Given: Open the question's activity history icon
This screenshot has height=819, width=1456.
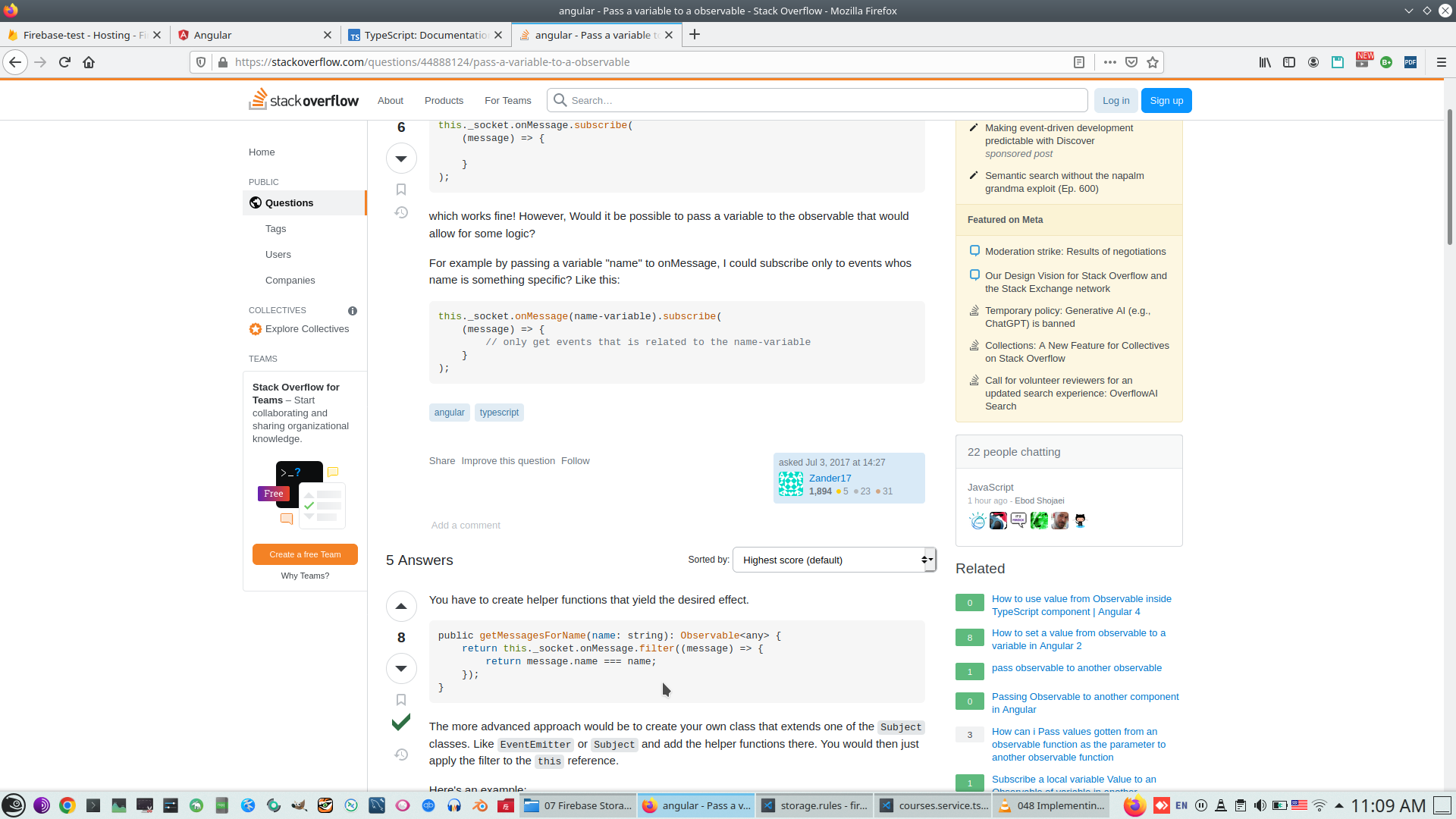Looking at the screenshot, I should pos(401,212).
